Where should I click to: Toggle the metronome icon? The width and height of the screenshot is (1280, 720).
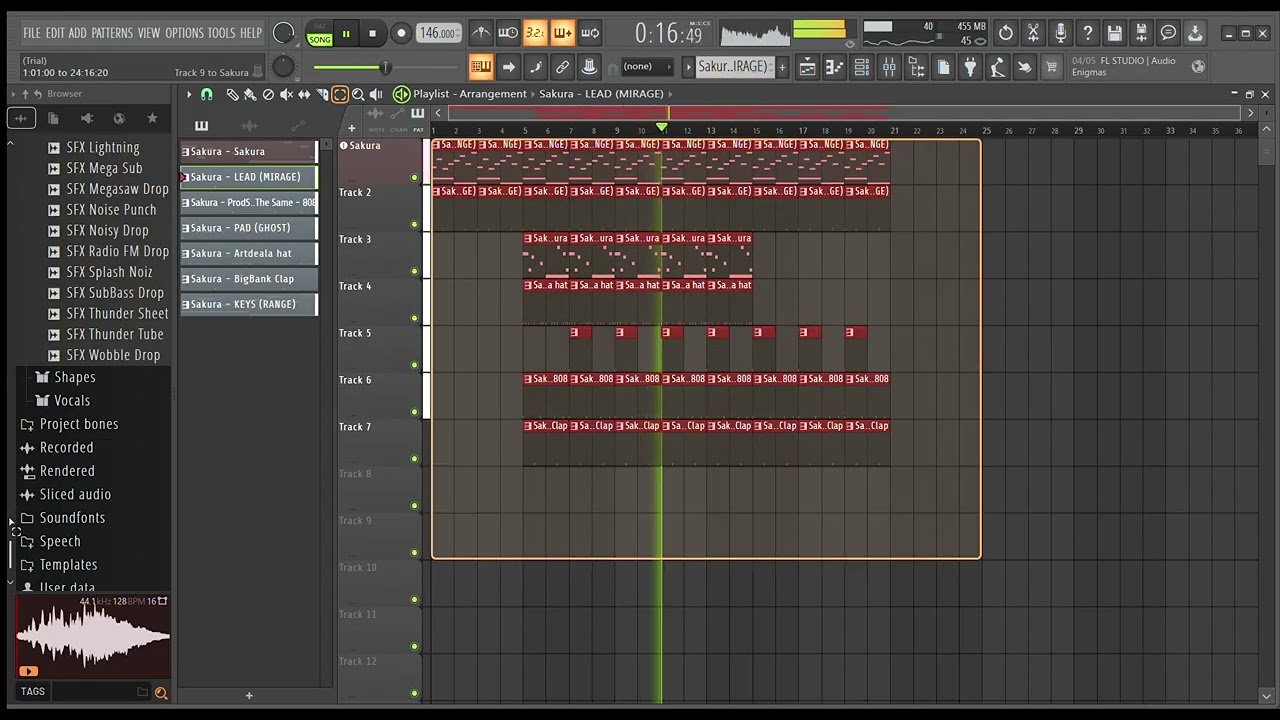pyautogui.click(x=481, y=33)
